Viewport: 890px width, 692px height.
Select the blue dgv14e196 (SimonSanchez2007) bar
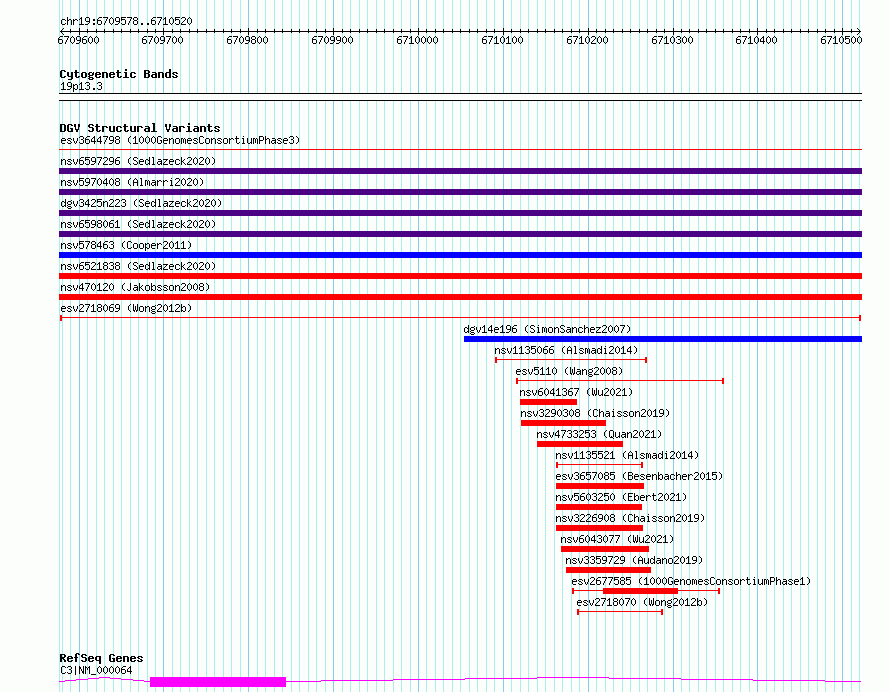pos(663,339)
